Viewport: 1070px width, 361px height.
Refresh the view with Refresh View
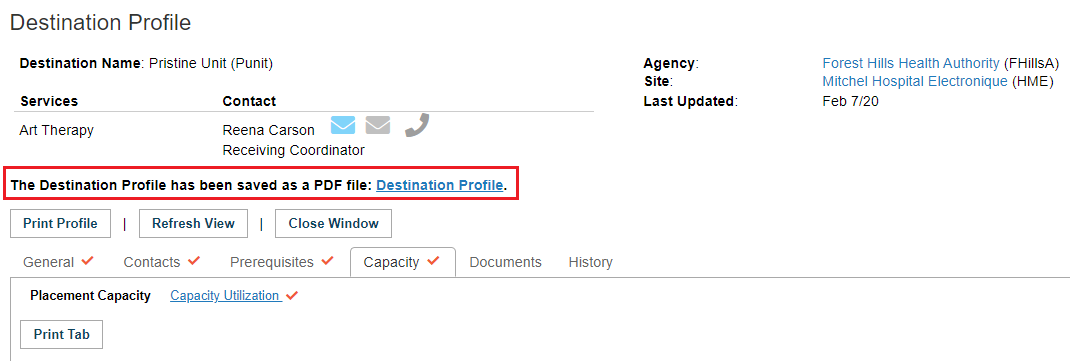click(193, 223)
